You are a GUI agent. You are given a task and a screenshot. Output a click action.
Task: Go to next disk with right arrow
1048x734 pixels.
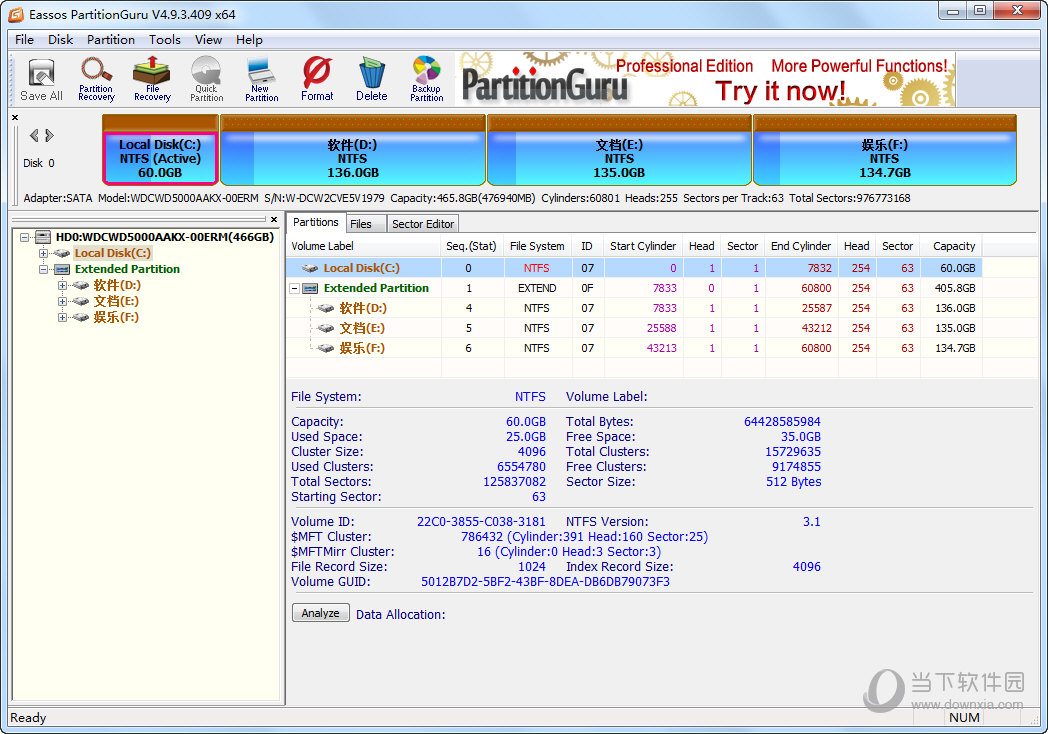pos(49,136)
